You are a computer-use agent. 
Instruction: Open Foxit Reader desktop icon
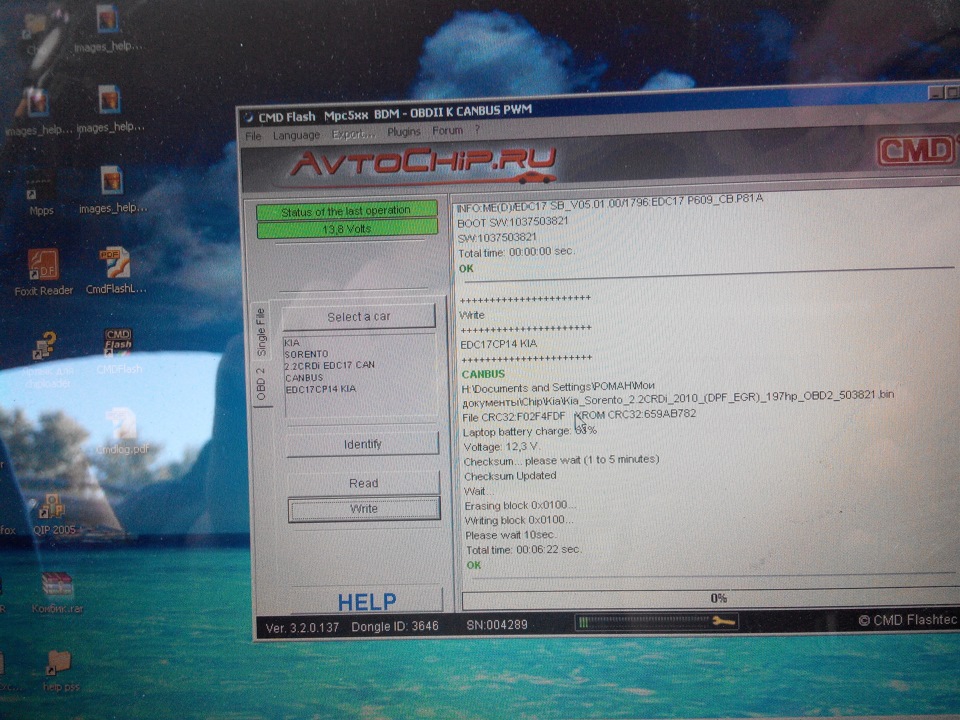click(43, 272)
